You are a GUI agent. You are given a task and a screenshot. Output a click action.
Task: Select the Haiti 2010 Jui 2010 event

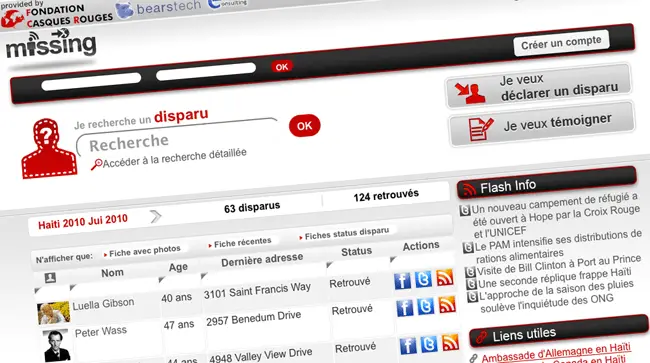click(83, 222)
